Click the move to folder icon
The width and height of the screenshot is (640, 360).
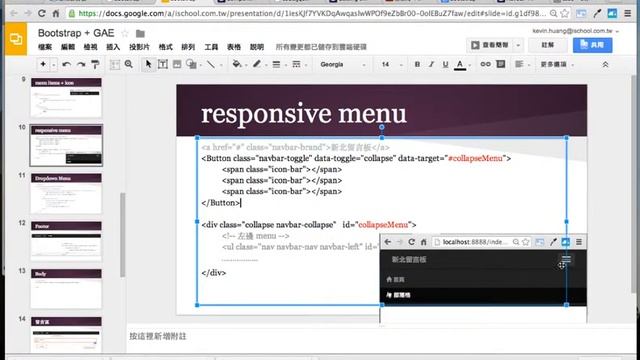click(x=140, y=33)
